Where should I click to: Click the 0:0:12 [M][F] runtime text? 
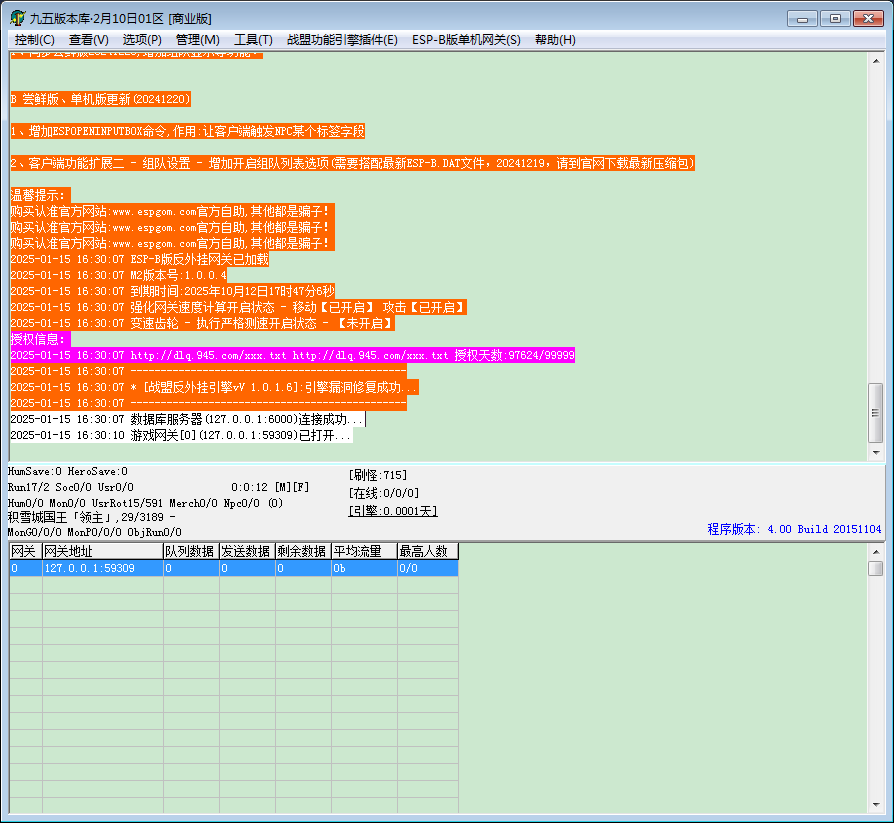point(270,488)
